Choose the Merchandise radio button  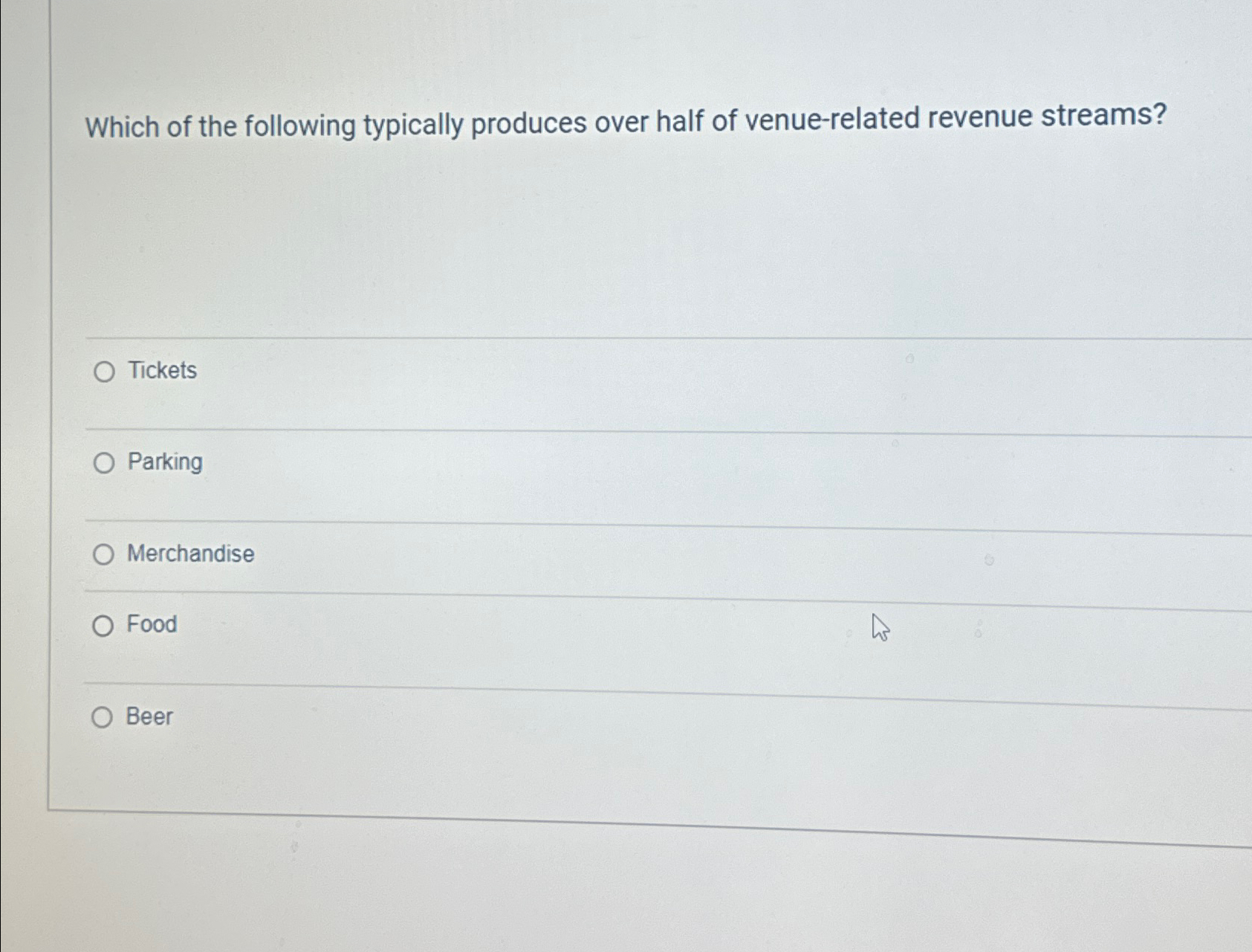103,554
